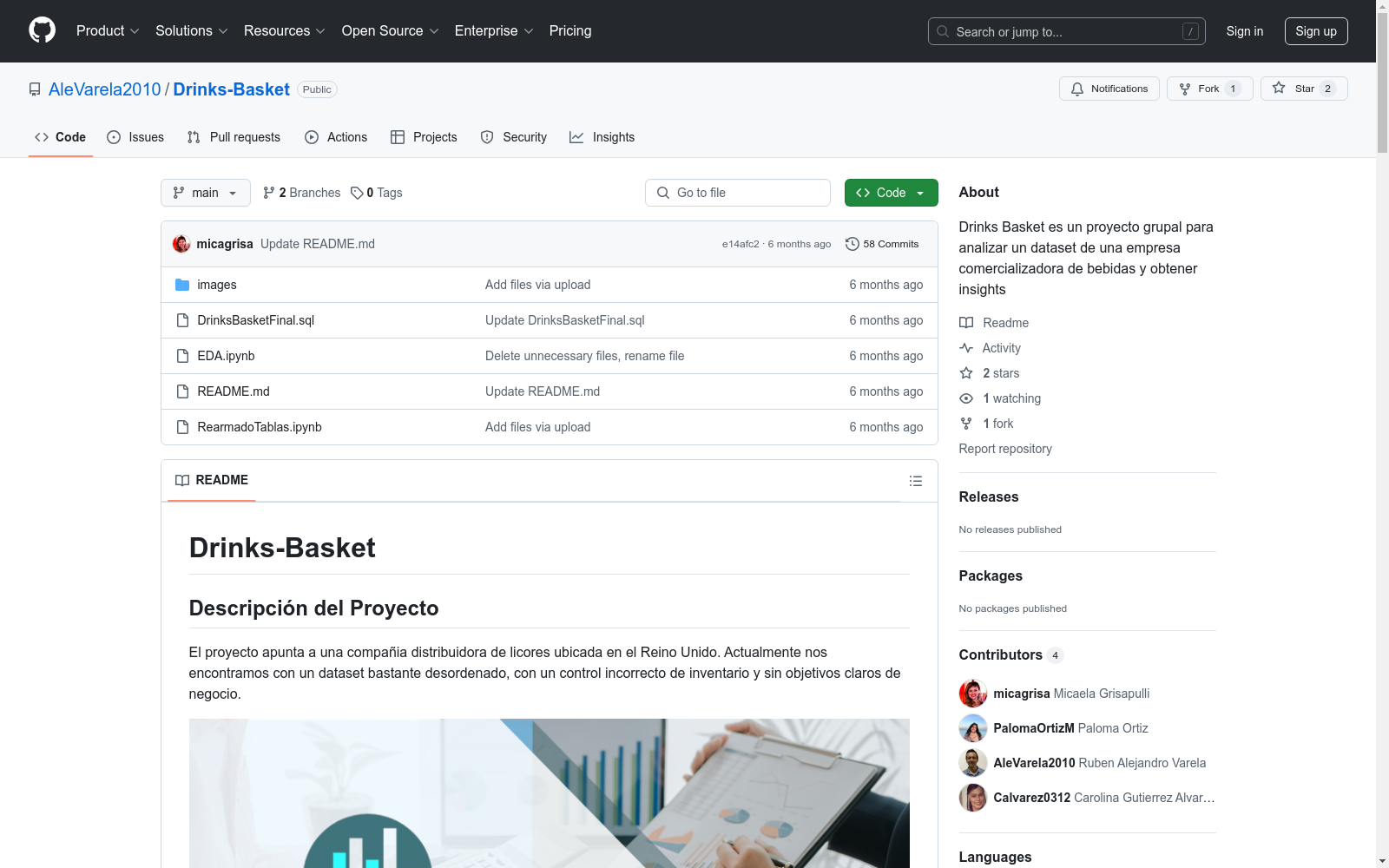The height and width of the screenshot is (868, 1389).
Task: Click the GitHub logo icon
Action: tap(42, 30)
